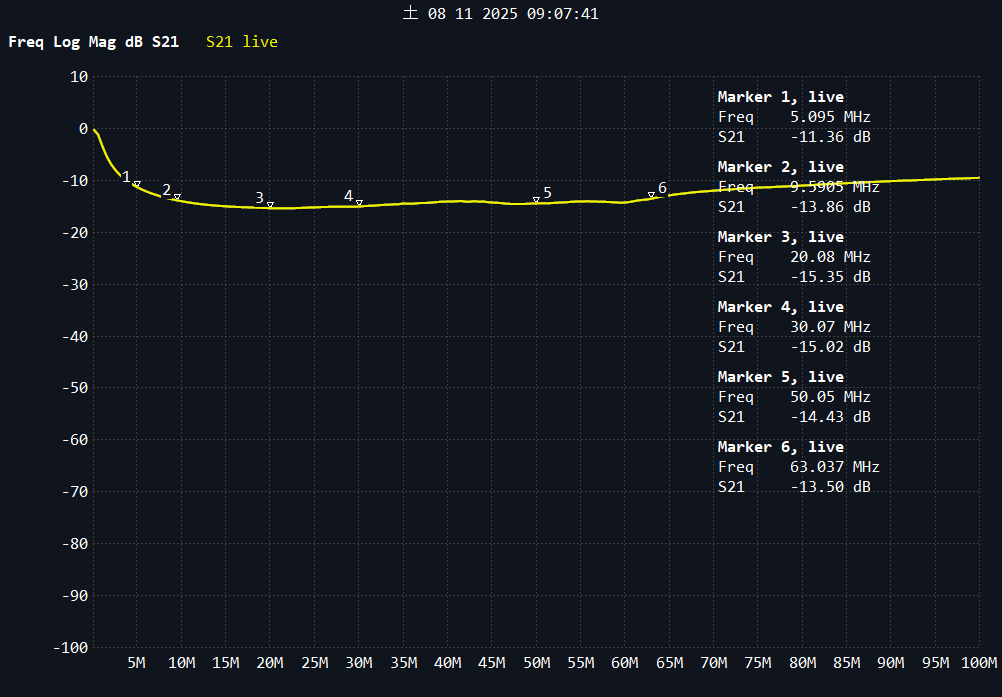Click the yellow 'S21 live' trace label
Screen dimensions: 1002x697
(242, 42)
